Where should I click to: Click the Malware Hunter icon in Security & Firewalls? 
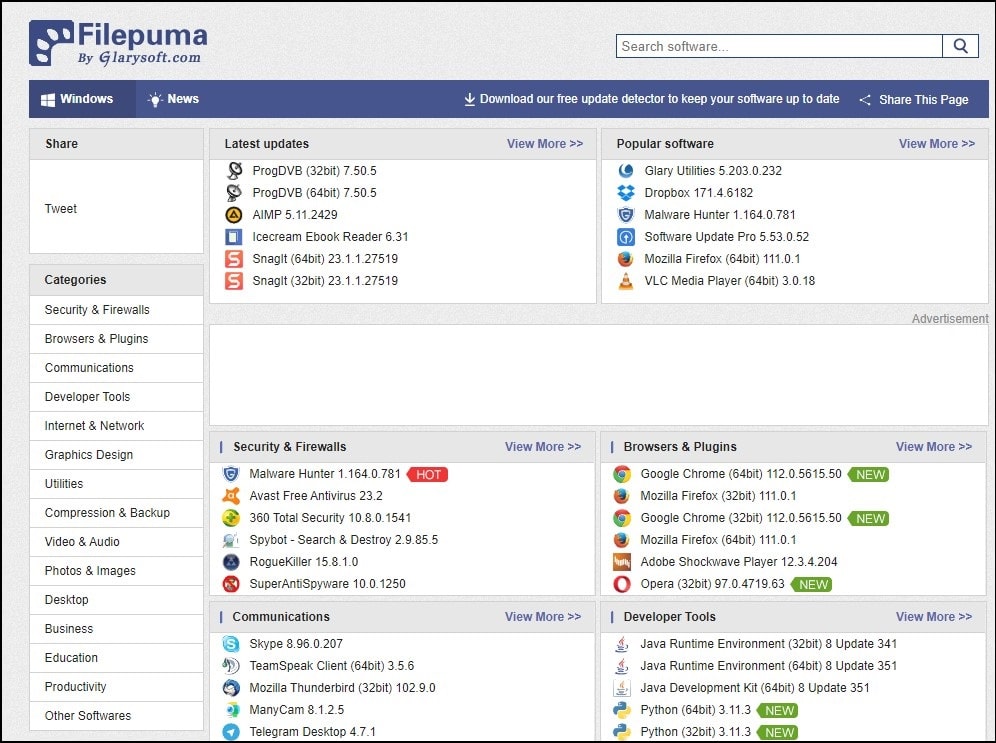coord(231,474)
